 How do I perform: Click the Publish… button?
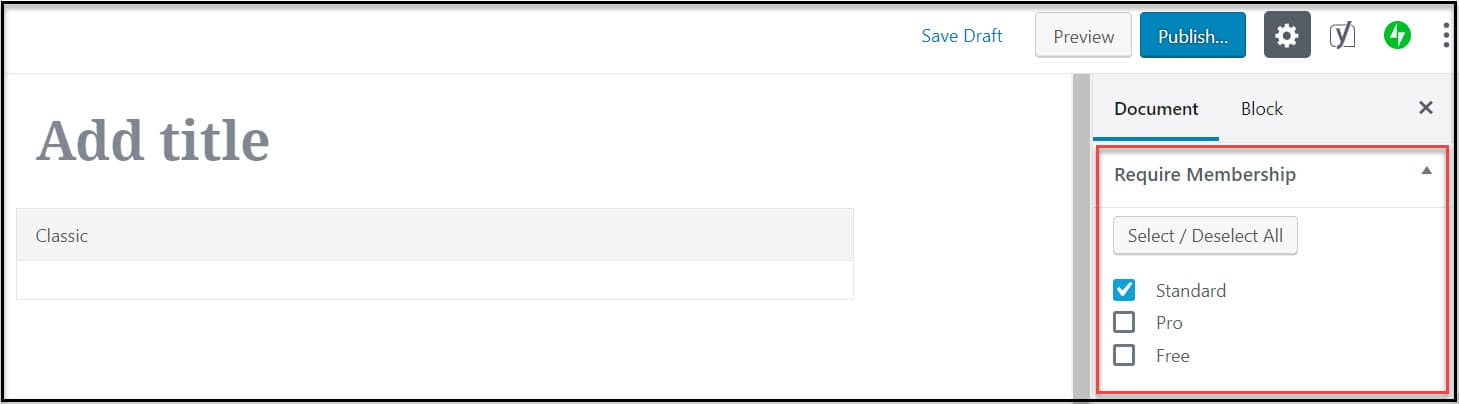pyautogui.click(x=1192, y=36)
